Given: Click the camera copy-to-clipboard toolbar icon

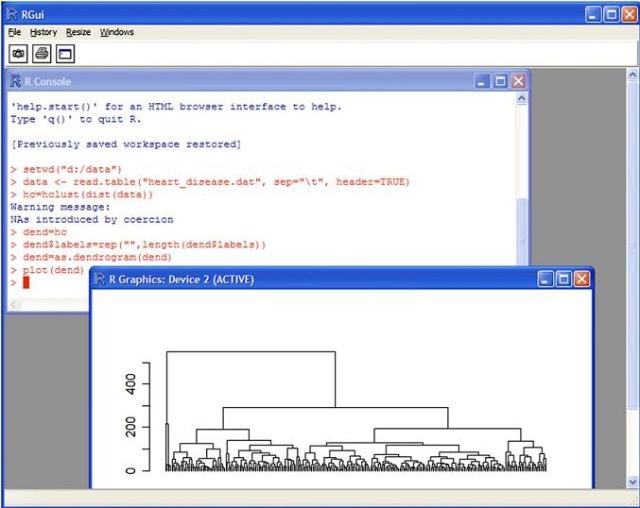Looking at the screenshot, I should pos(18,53).
